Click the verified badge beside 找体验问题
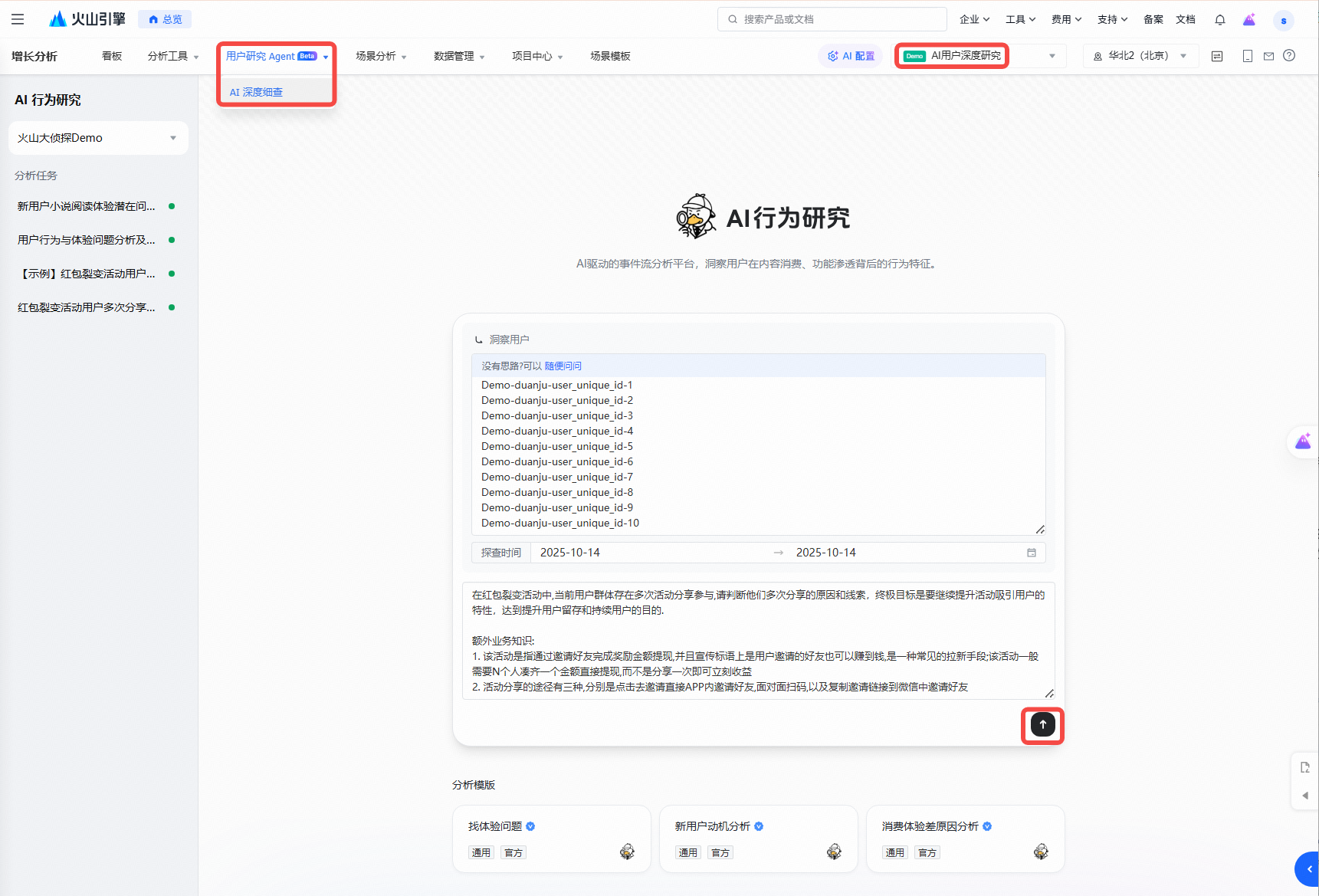Image resolution: width=1319 pixels, height=896 pixels. [530, 826]
